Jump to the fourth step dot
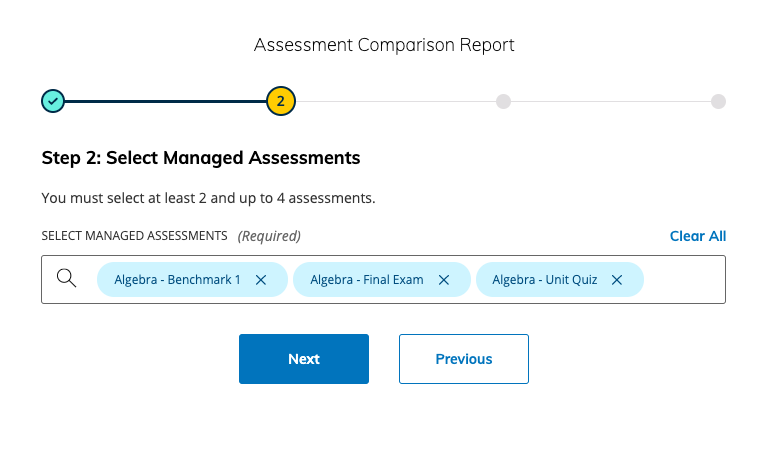Image resolution: width=776 pixels, height=459 pixels. point(718,101)
